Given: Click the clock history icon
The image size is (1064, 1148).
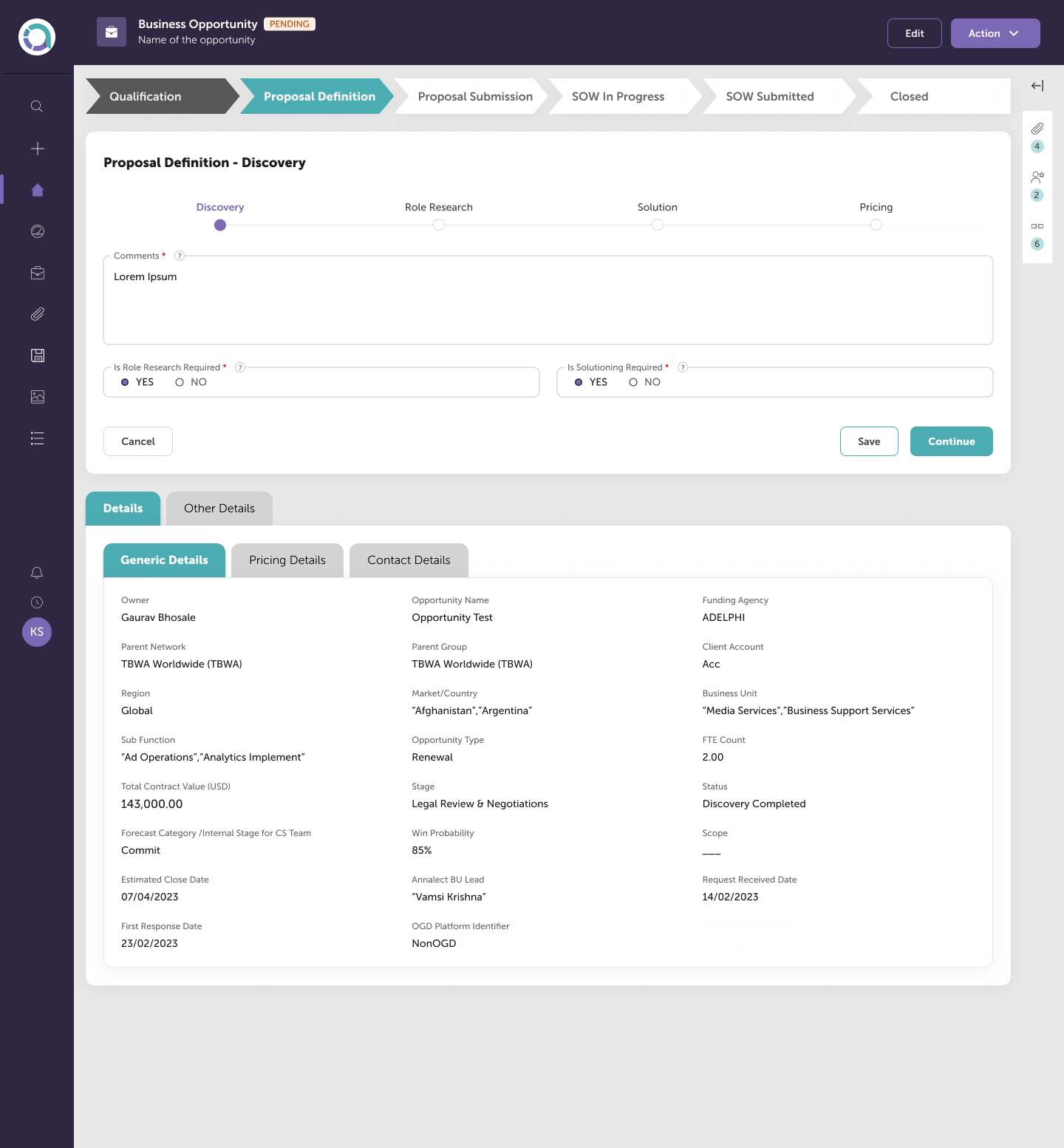Looking at the screenshot, I should (x=37, y=602).
